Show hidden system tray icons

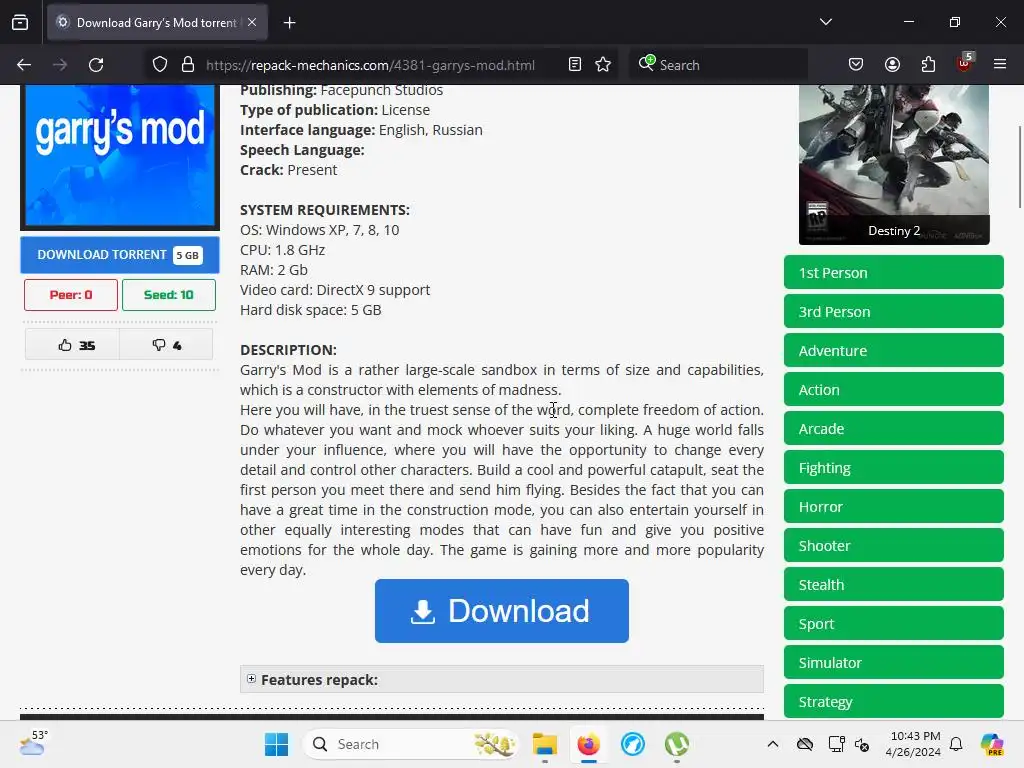(x=773, y=744)
